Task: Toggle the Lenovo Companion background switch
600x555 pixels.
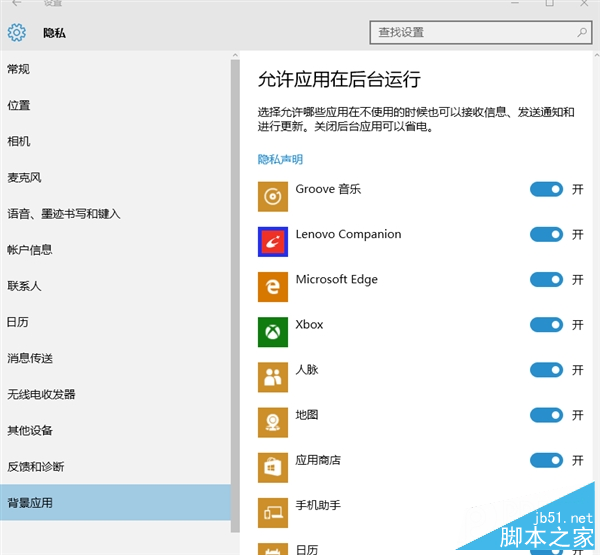Action: click(x=546, y=234)
